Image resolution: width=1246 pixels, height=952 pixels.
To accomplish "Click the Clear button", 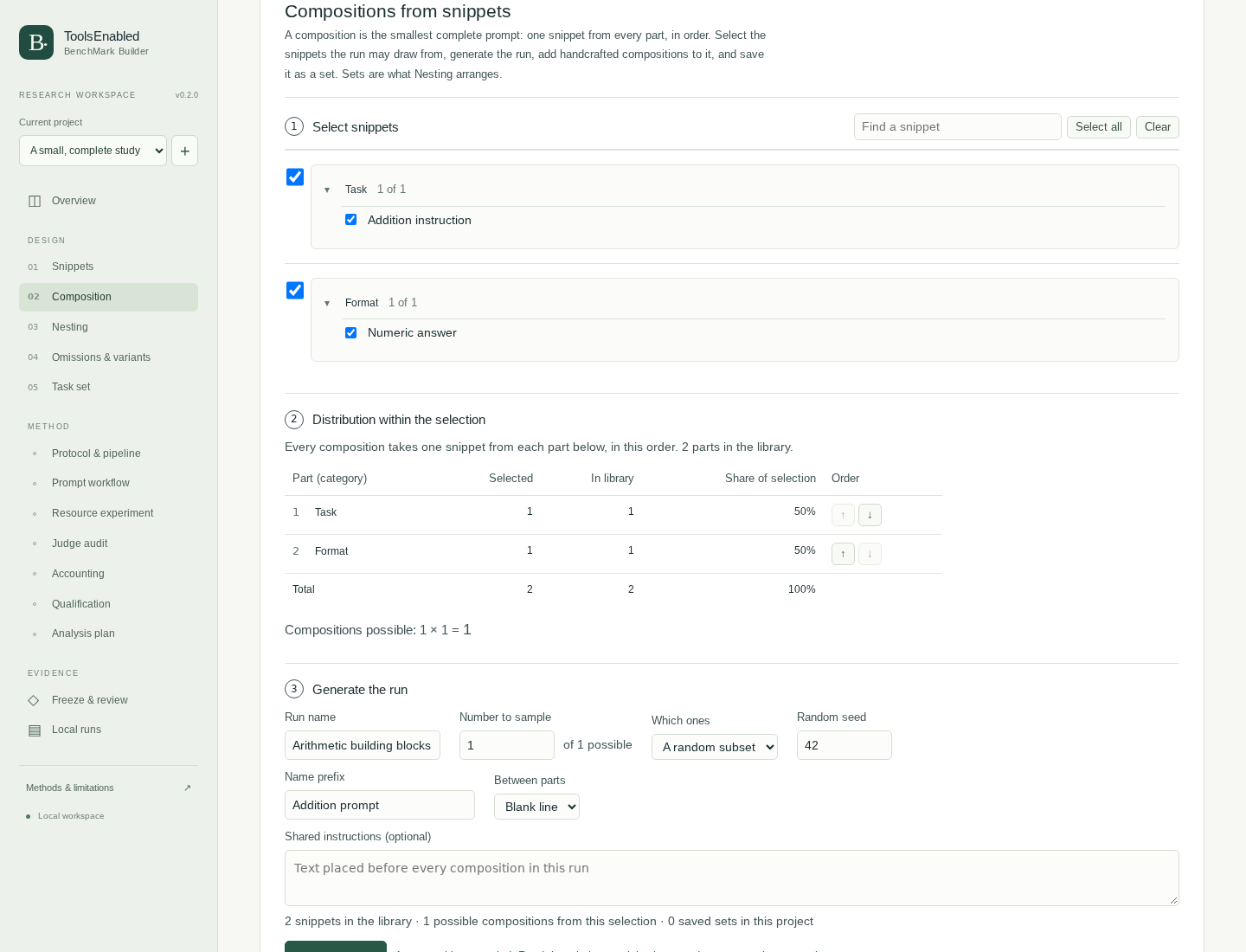I will point(1158,127).
